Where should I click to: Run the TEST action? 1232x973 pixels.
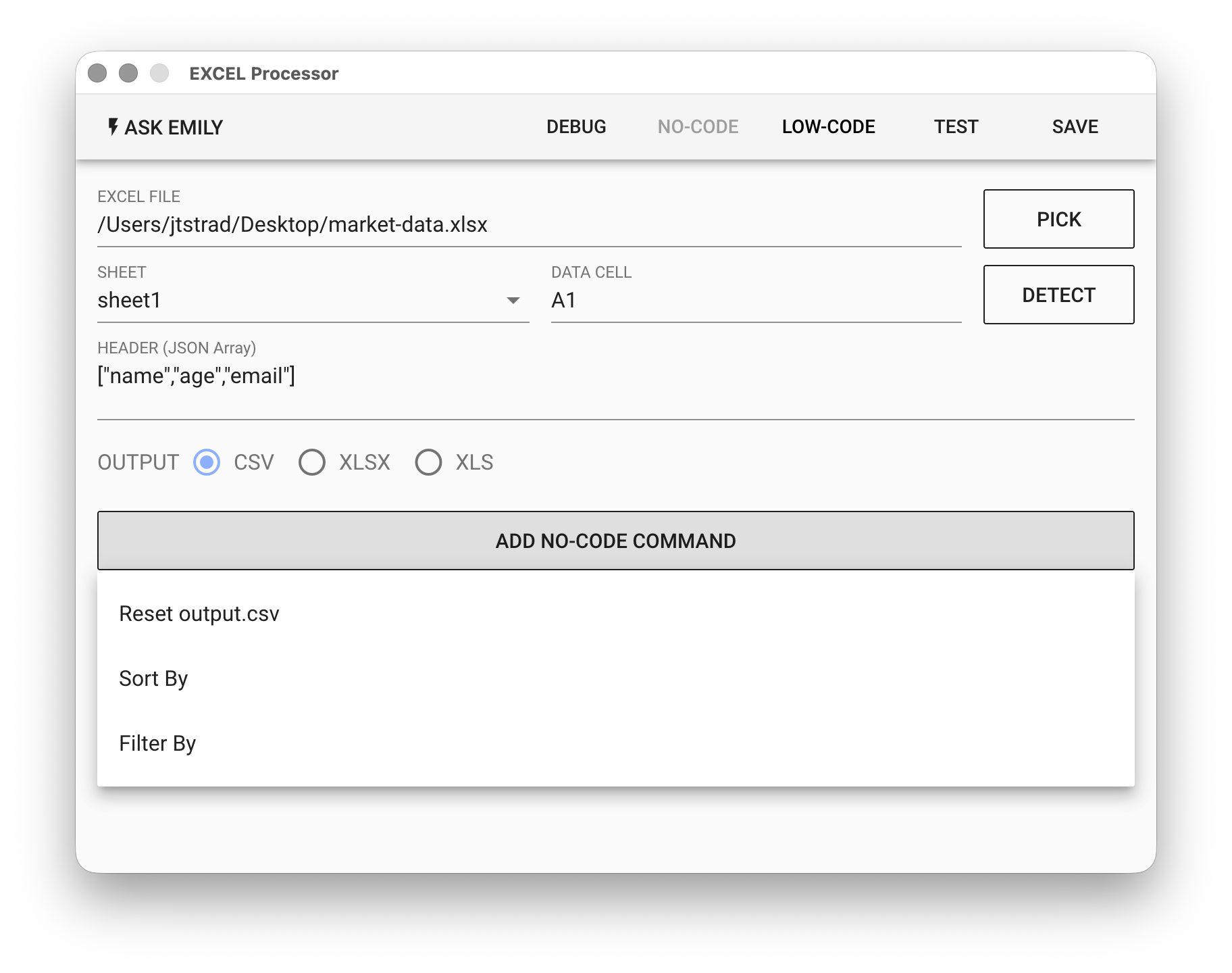click(x=956, y=127)
